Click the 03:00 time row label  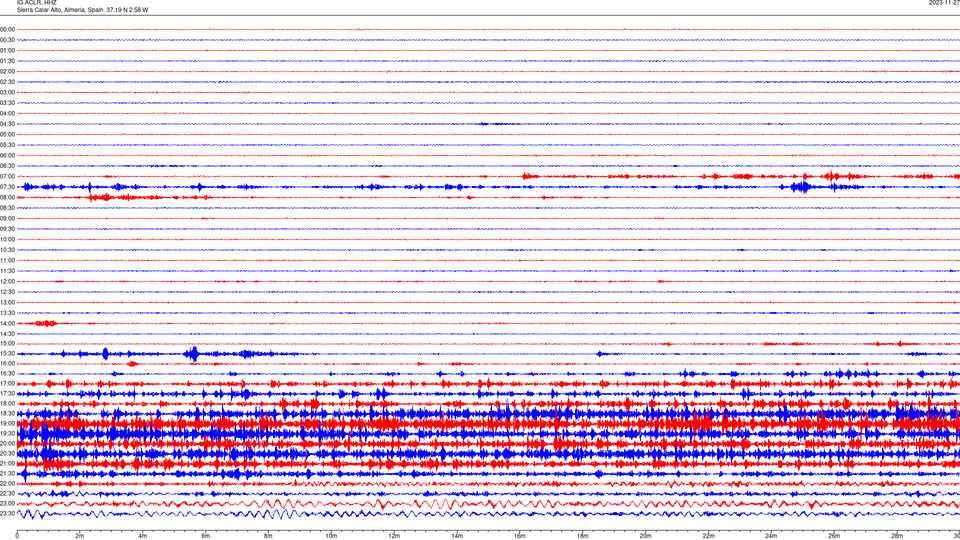7,92
